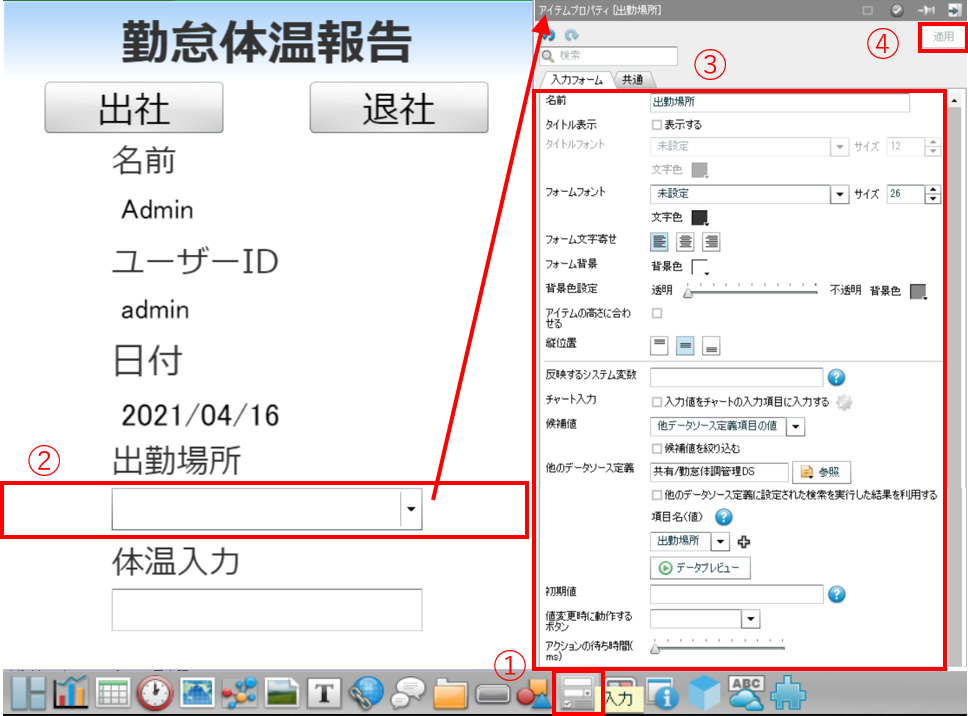Open the 出勤場所 combo box on the form
The image size is (968, 716).
[x=411, y=509]
